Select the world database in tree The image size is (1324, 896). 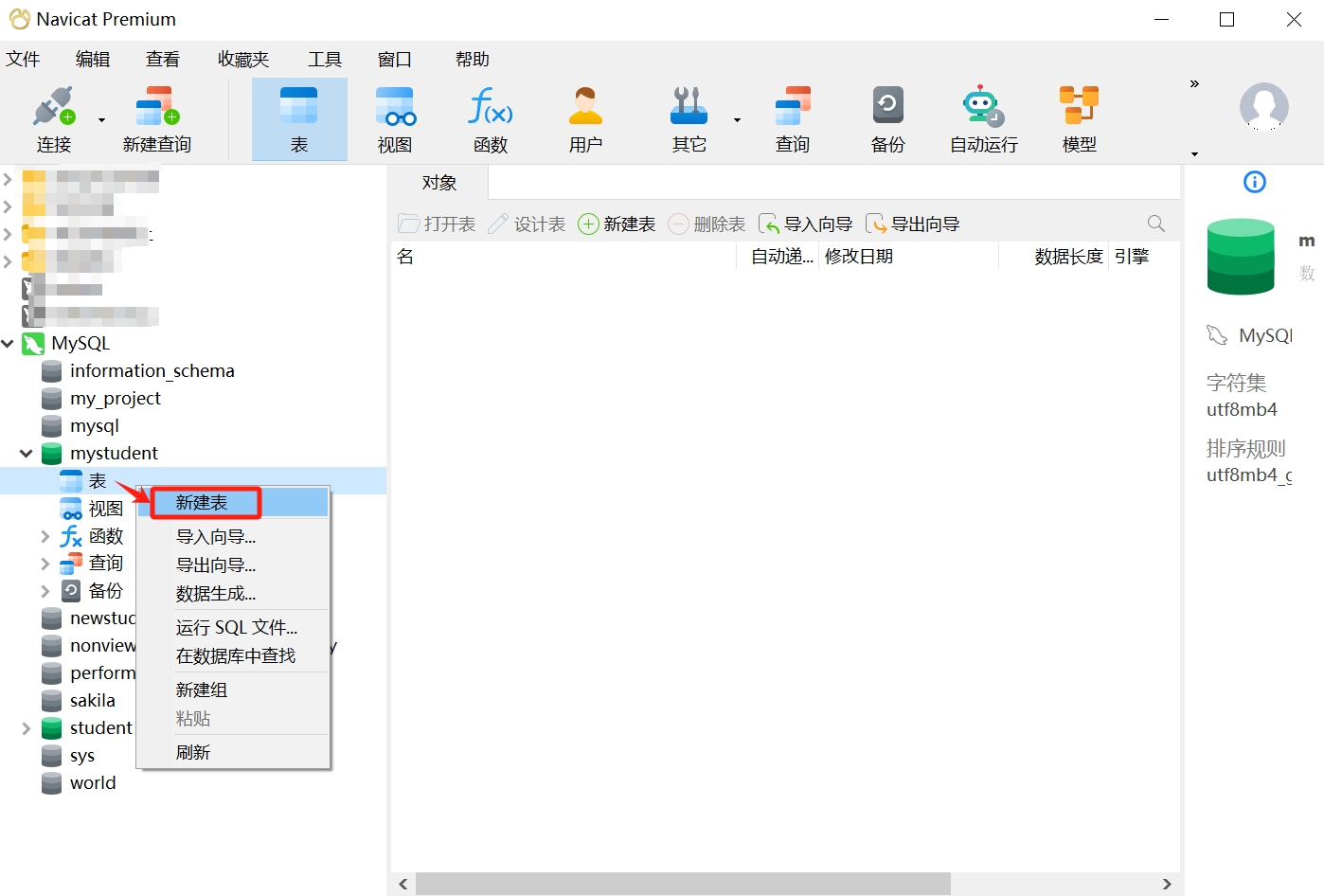coord(92,783)
